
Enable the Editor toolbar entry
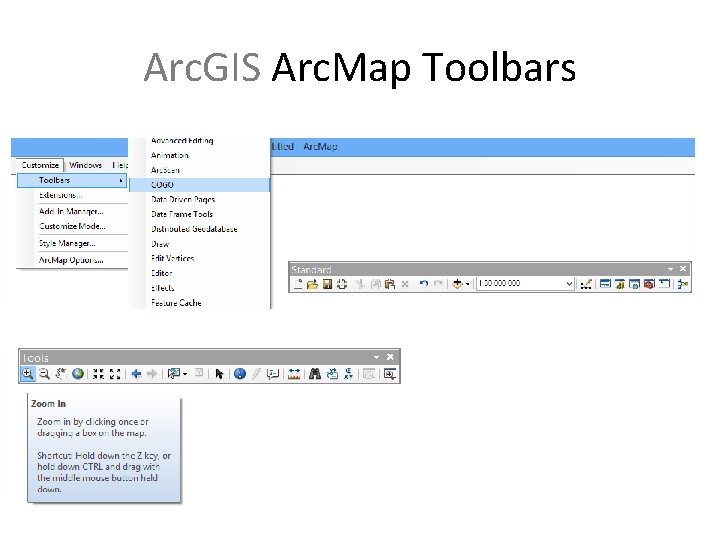pos(162,273)
